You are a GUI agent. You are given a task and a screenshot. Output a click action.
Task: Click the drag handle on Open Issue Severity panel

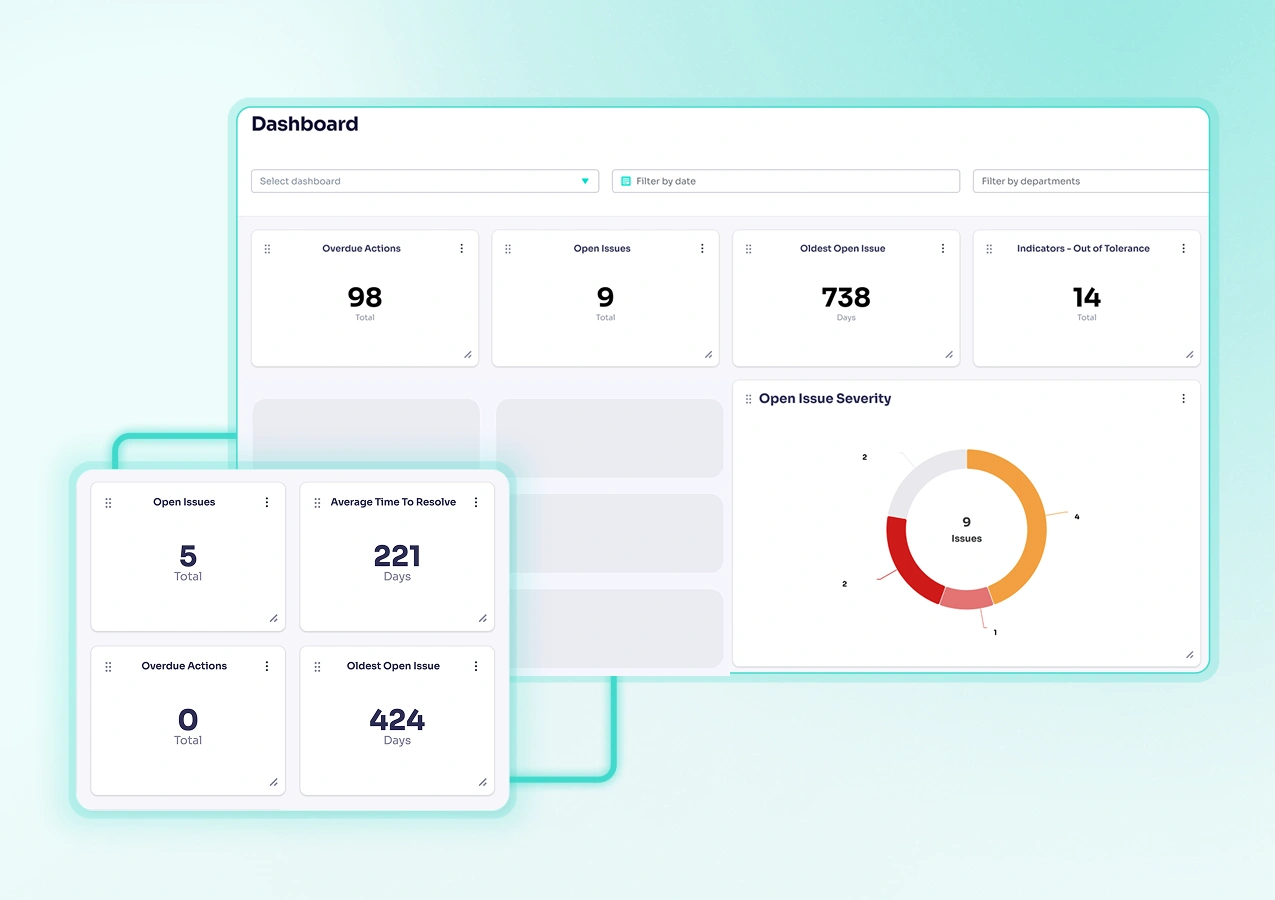coord(748,398)
